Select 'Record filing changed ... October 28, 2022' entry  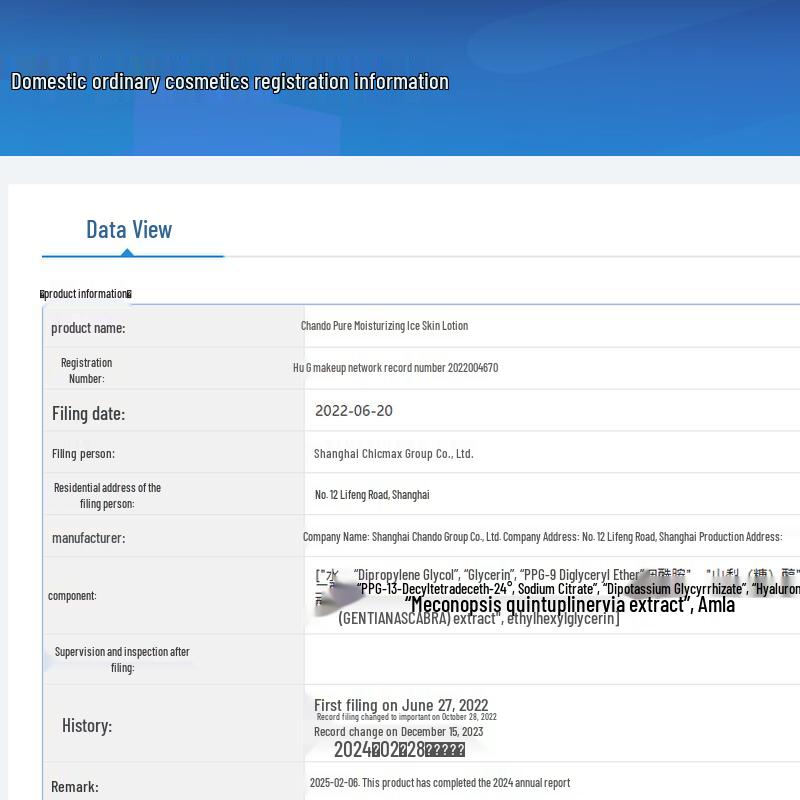[407, 717]
